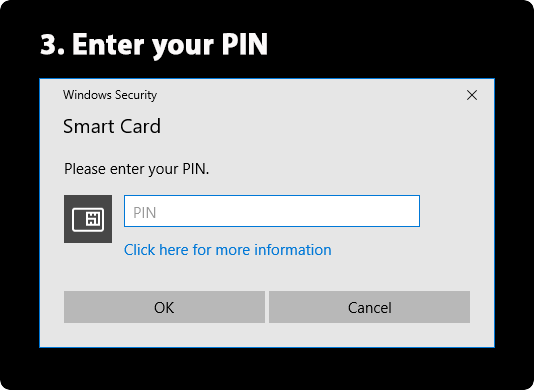The height and width of the screenshot is (390, 534).
Task: Click the smart card icon tile
Action: [x=88, y=219]
